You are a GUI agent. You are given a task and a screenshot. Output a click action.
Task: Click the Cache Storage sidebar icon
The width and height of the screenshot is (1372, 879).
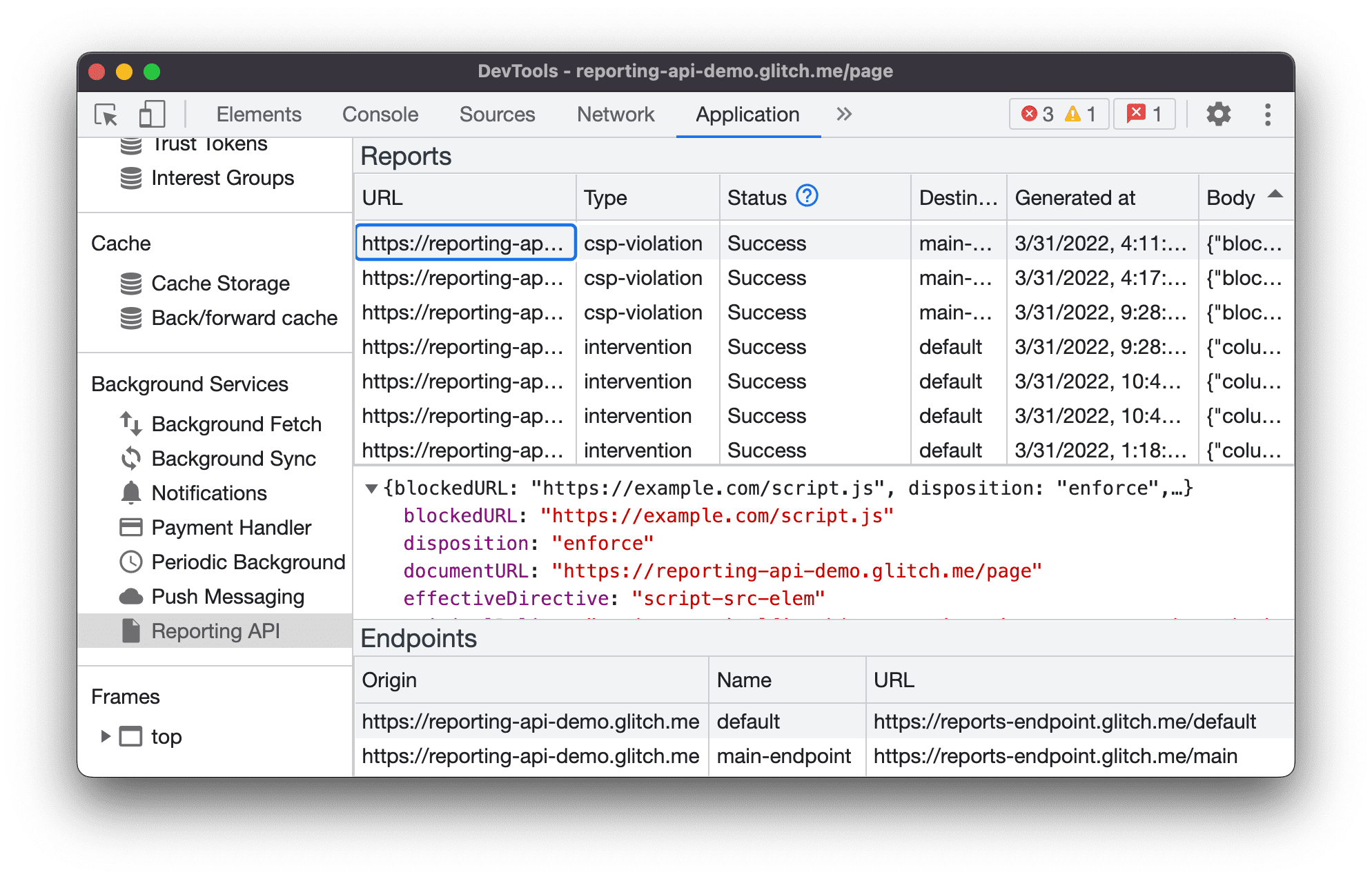(130, 283)
